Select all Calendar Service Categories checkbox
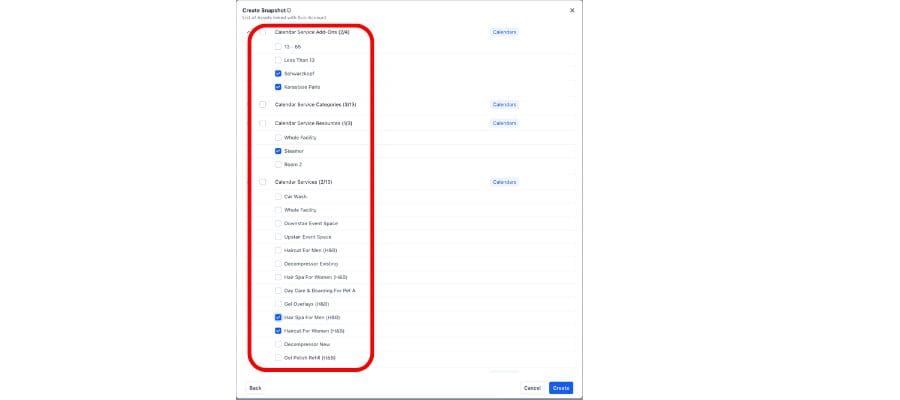The width and height of the screenshot is (900, 400). 263,104
